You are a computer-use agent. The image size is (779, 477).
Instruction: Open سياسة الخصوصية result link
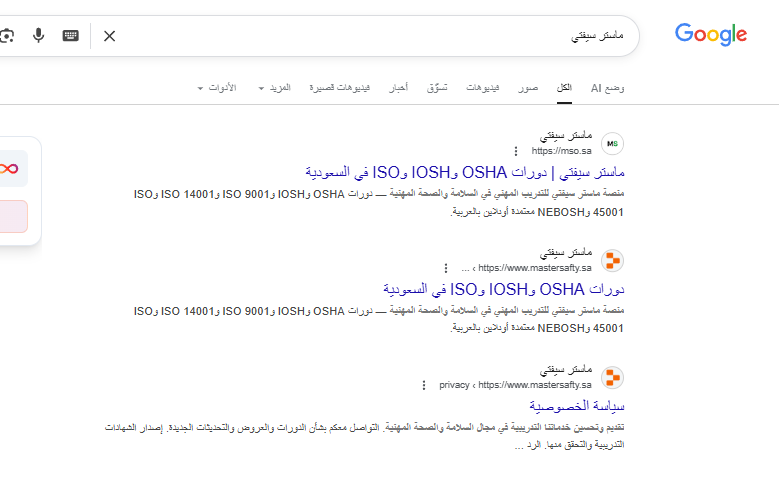pyautogui.click(x=577, y=406)
